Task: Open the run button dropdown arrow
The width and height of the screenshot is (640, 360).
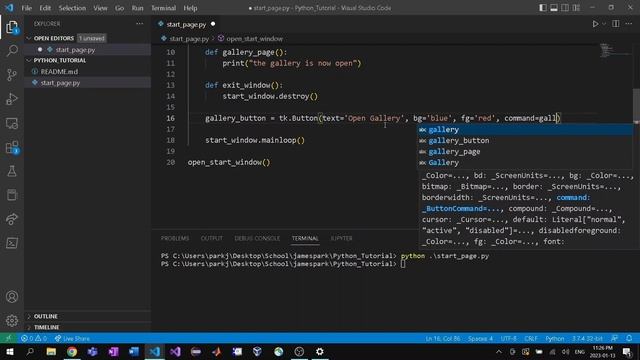Action: pyautogui.click(x=604, y=24)
